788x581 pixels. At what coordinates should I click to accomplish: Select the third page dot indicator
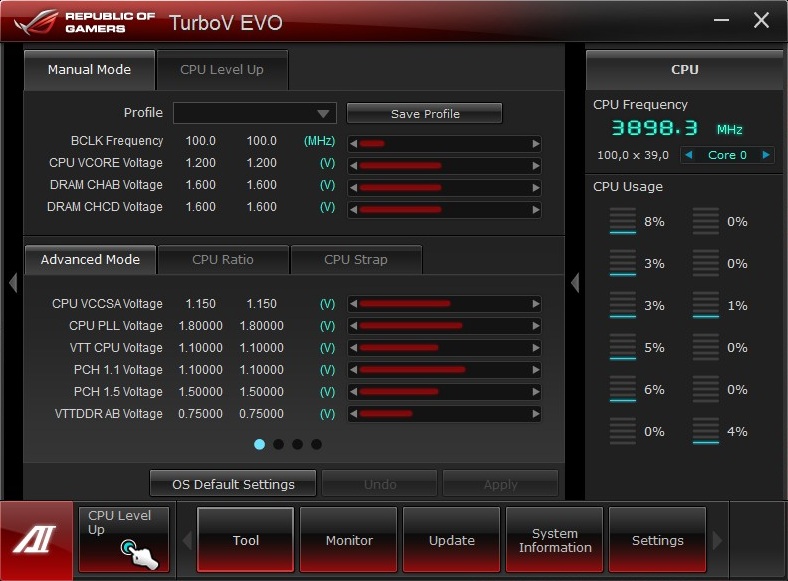[298, 444]
